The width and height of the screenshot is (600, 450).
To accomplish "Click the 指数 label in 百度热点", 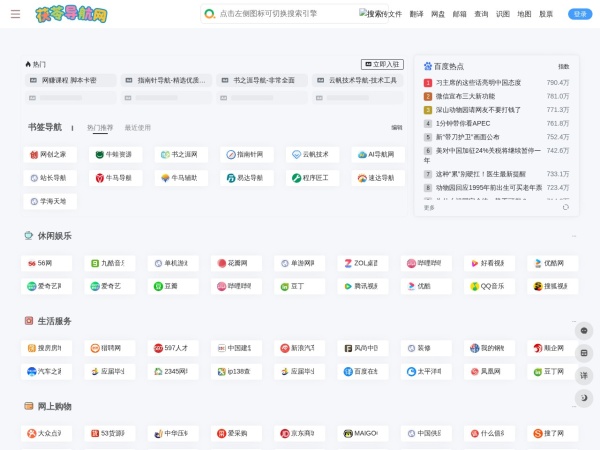I will tap(563, 67).
